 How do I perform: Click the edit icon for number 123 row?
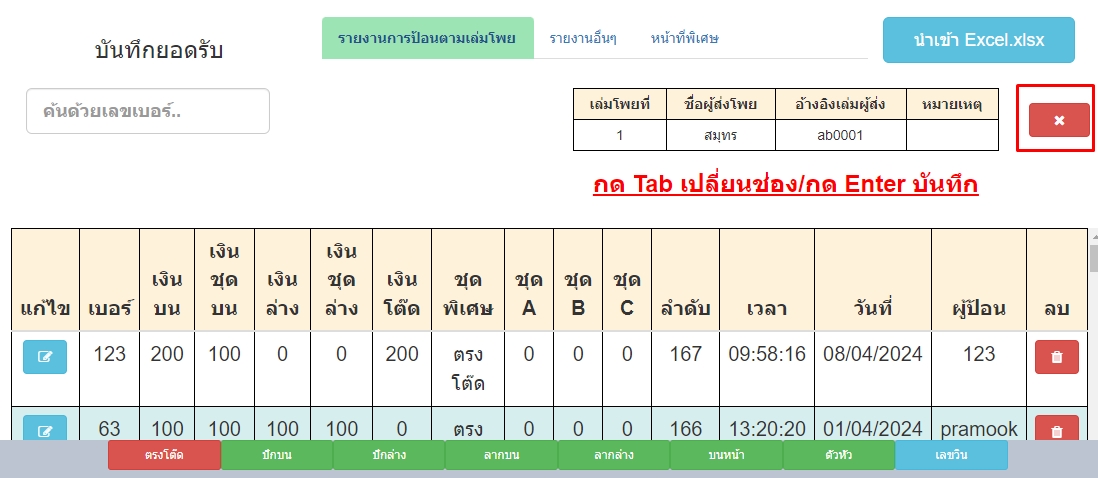pyautogui.click(x=45, y=356)
